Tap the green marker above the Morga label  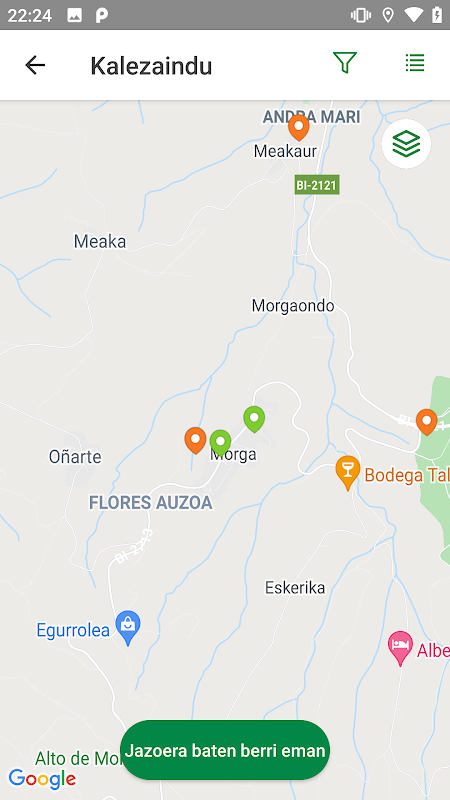click(220, 442)
